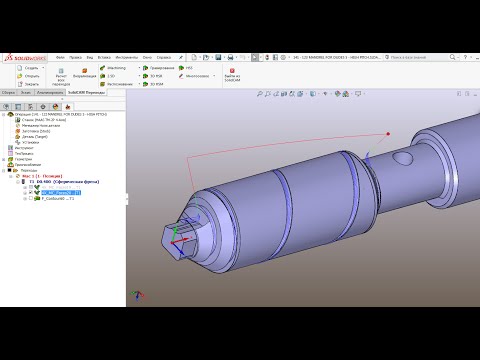This screenshot has width=480, height=360.
Task: Click the search magnifier icon
Action: tap(452, 57)
